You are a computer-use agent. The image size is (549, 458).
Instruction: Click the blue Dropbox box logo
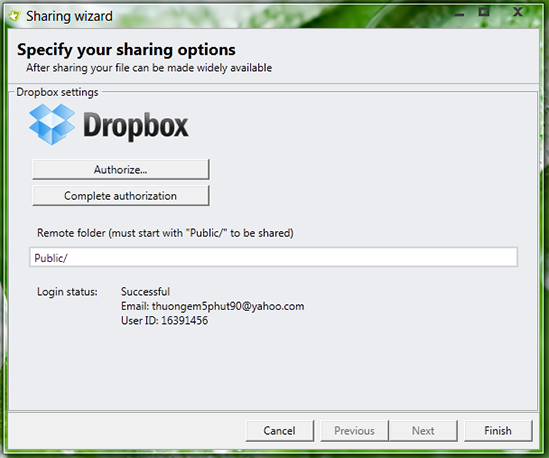point(52,124)
